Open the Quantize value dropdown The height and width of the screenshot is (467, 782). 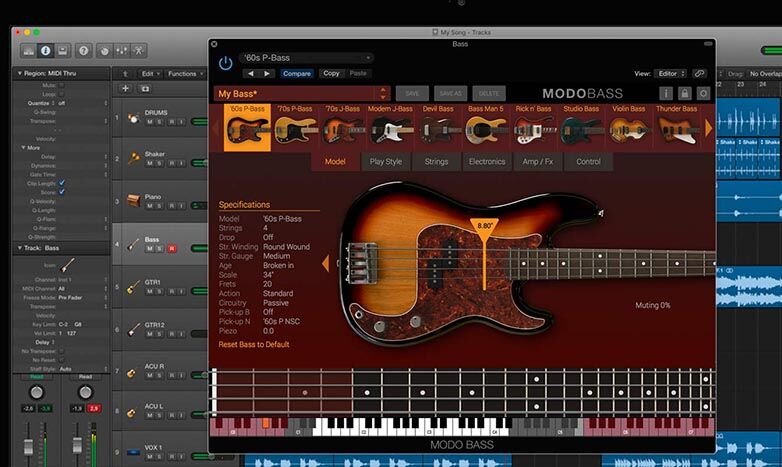[83, 103]
